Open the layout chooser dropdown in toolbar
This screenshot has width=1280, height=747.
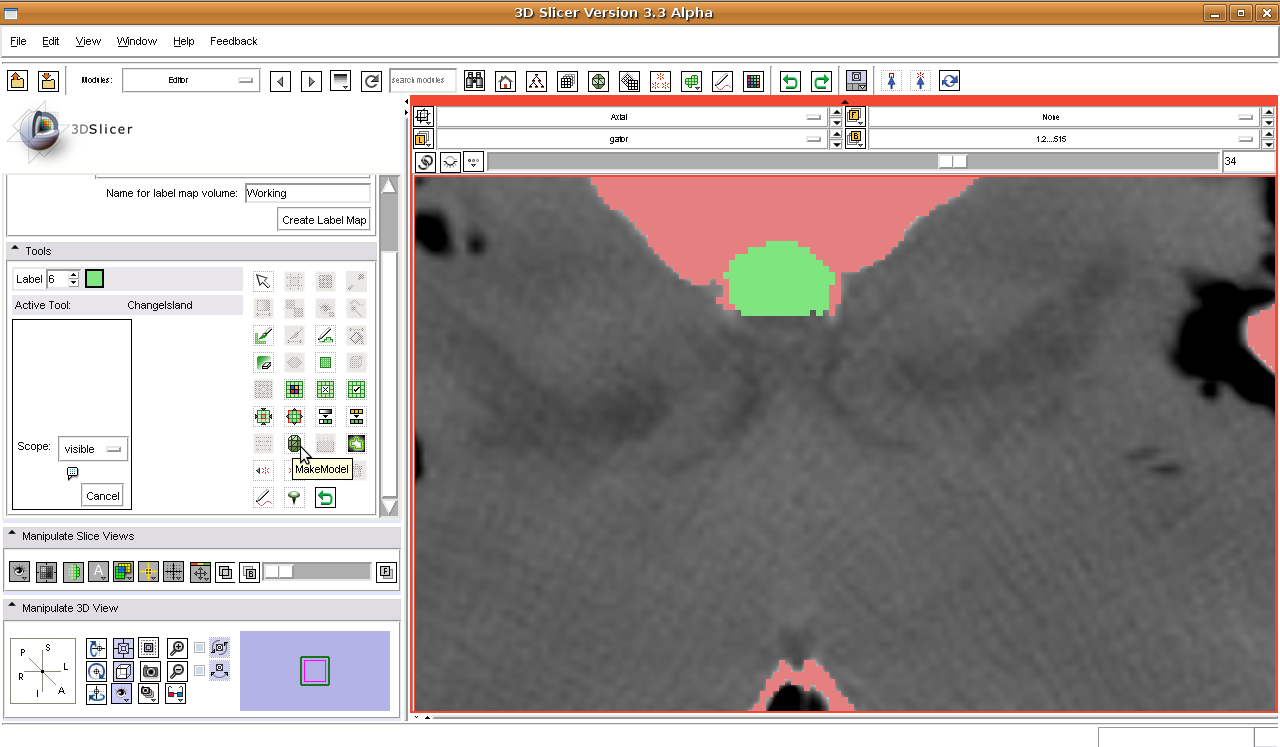tap(855, 81)
